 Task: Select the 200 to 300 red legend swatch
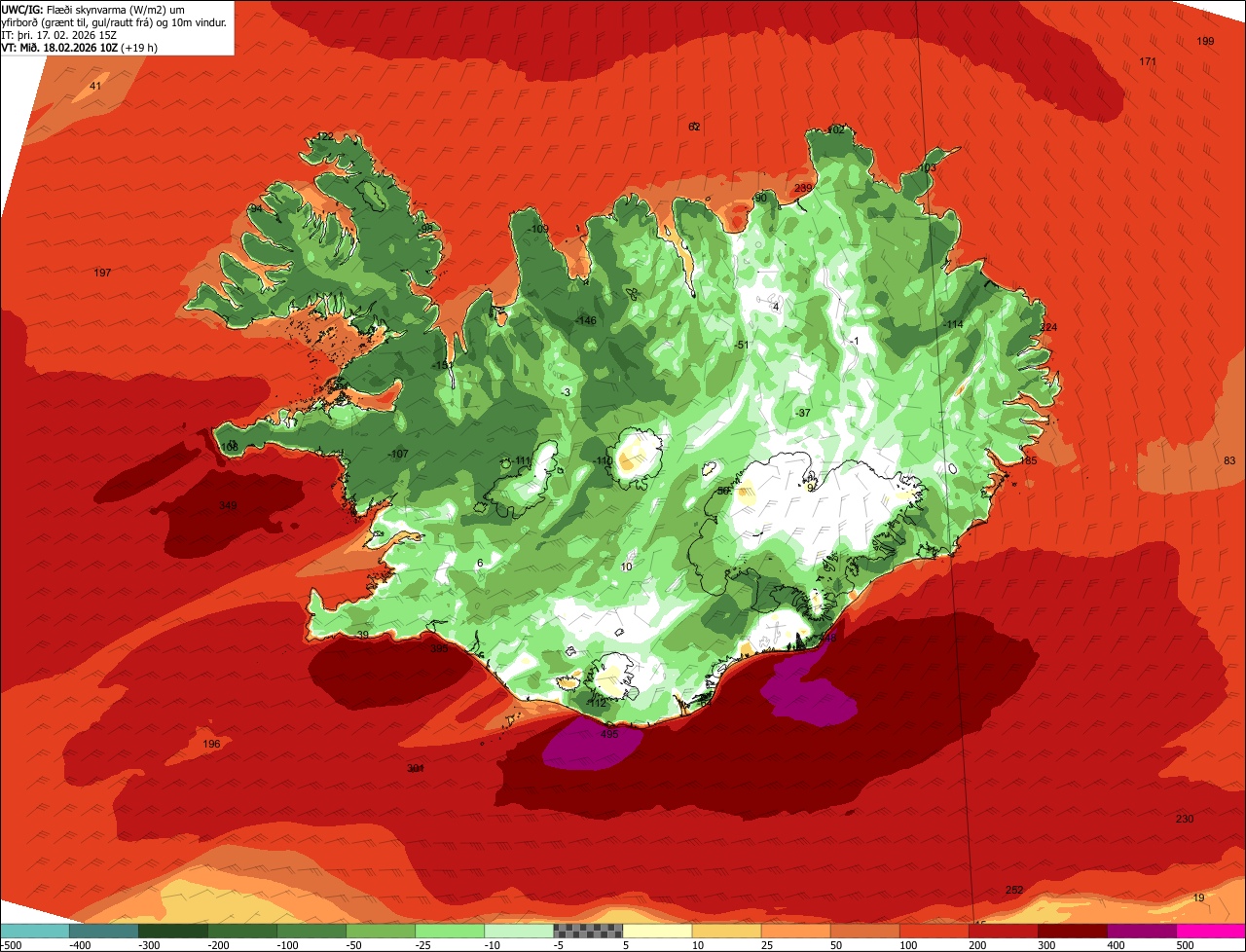point(1003,931)
